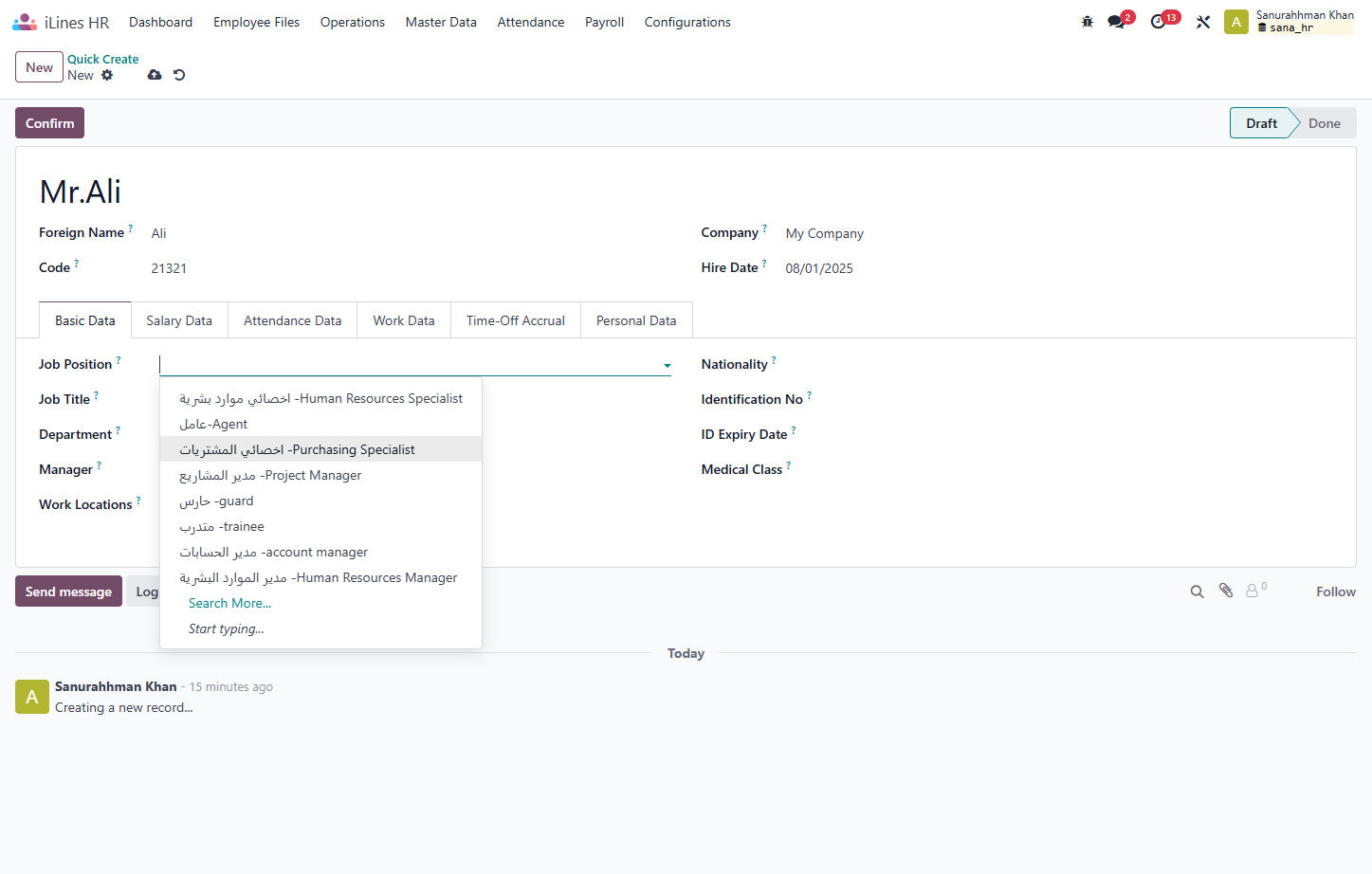
Task: Pick the account manager option
Action: point(321,552)
